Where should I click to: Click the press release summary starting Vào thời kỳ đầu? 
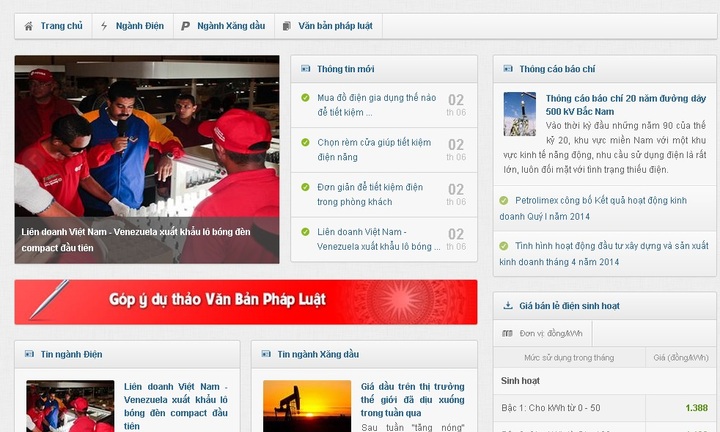click(604, 148)
